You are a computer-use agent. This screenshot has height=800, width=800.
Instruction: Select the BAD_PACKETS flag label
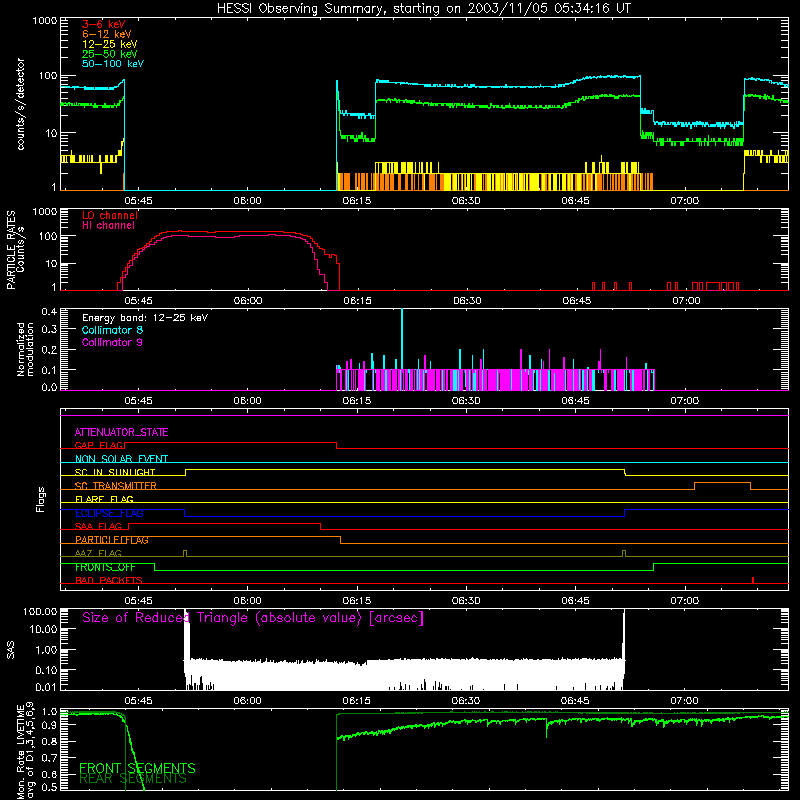tap(109, 580)
